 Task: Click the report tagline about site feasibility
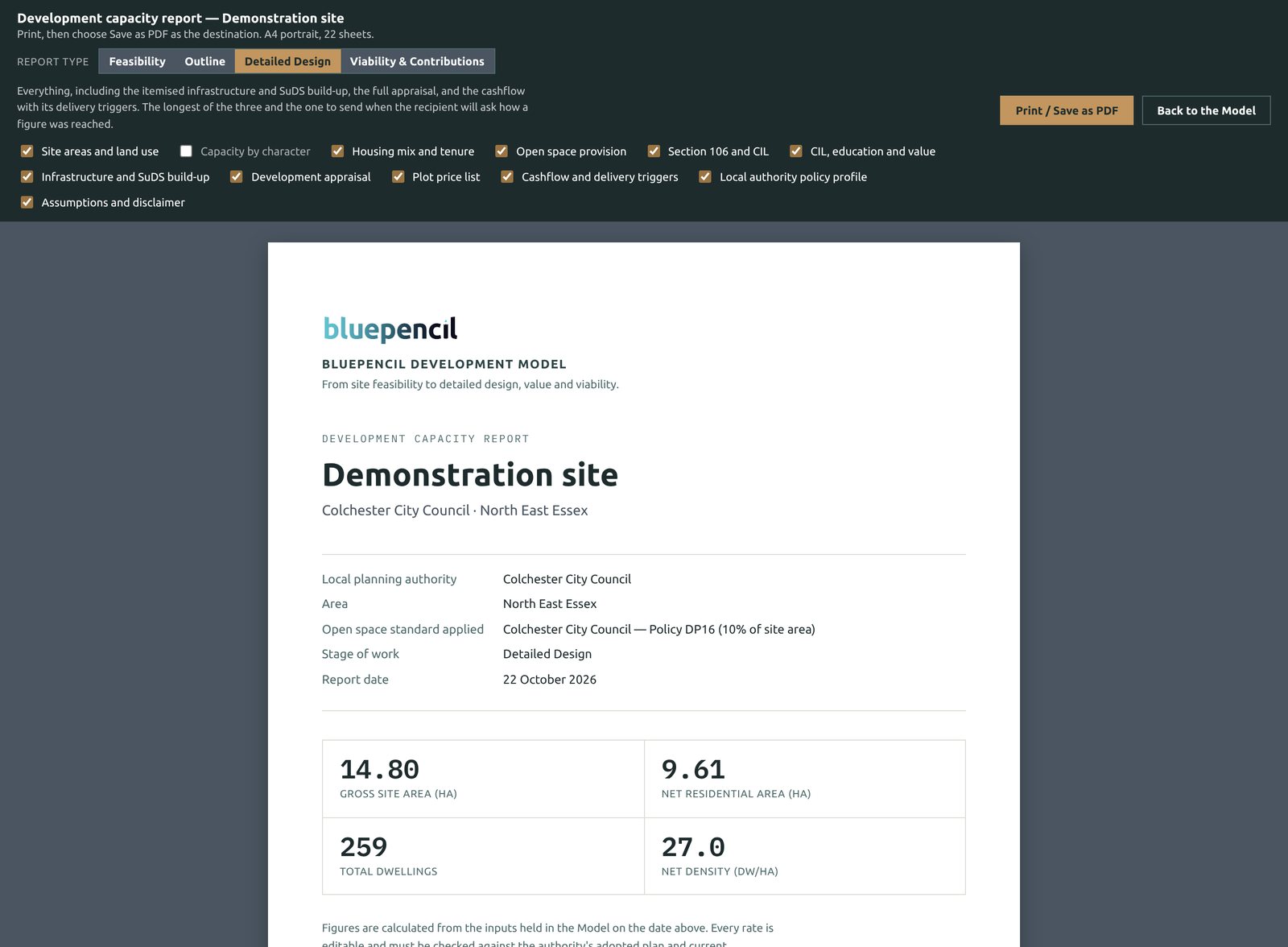470,385
